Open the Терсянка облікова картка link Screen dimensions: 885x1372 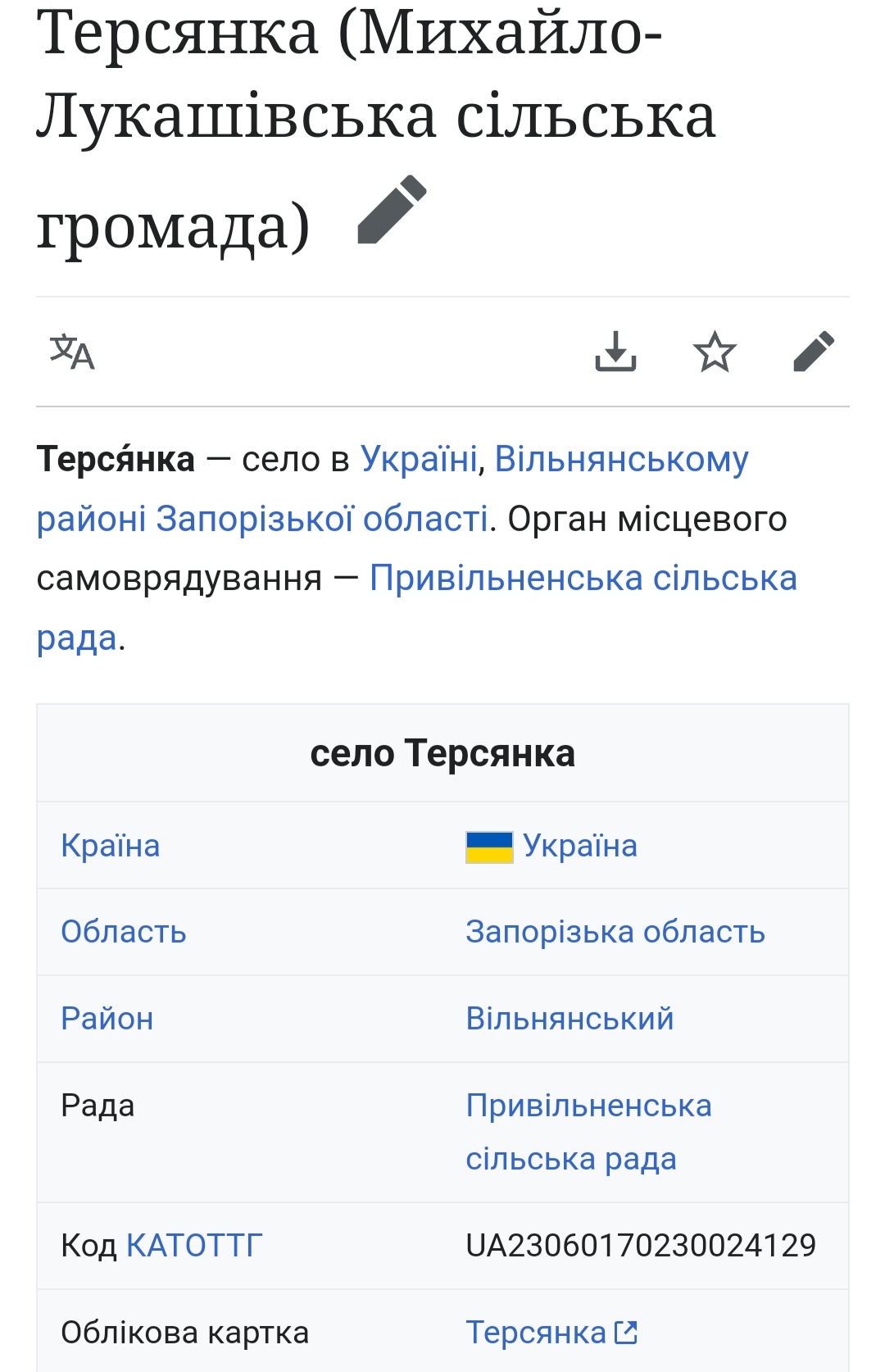point(536,1333)
